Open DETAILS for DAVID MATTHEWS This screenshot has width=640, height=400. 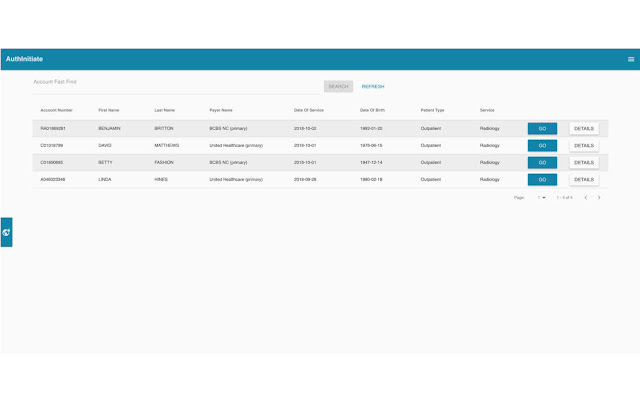click(x=584, y=146)
